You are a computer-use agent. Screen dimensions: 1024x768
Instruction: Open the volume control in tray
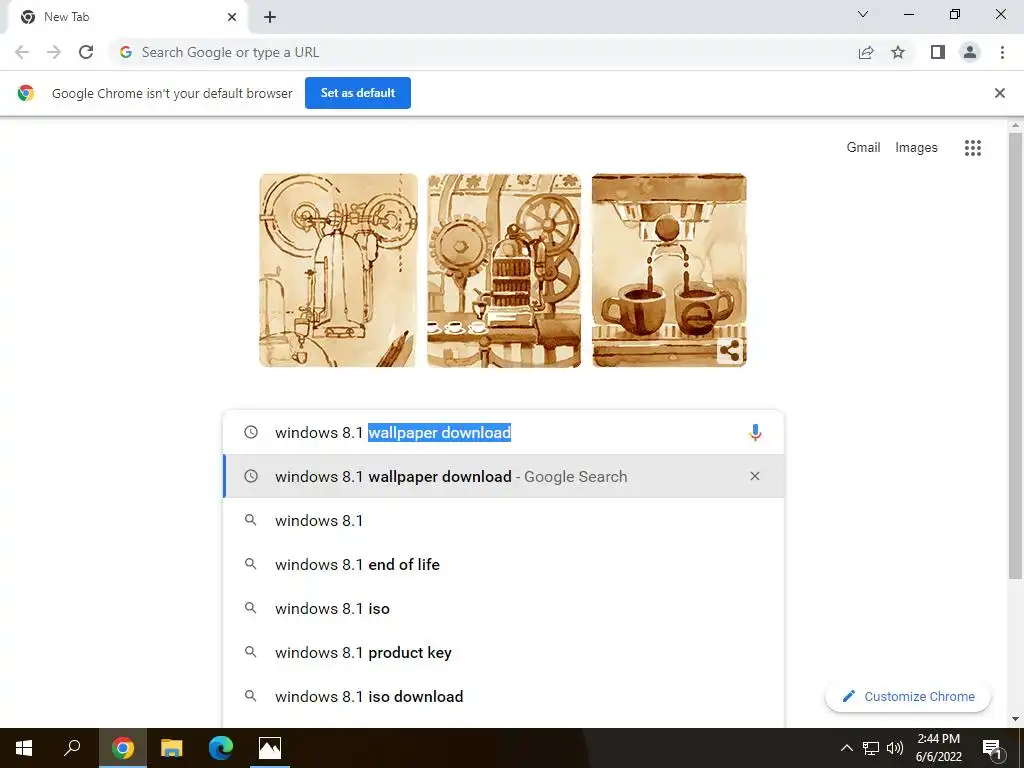pyautogui.click(x=895, y=748)
